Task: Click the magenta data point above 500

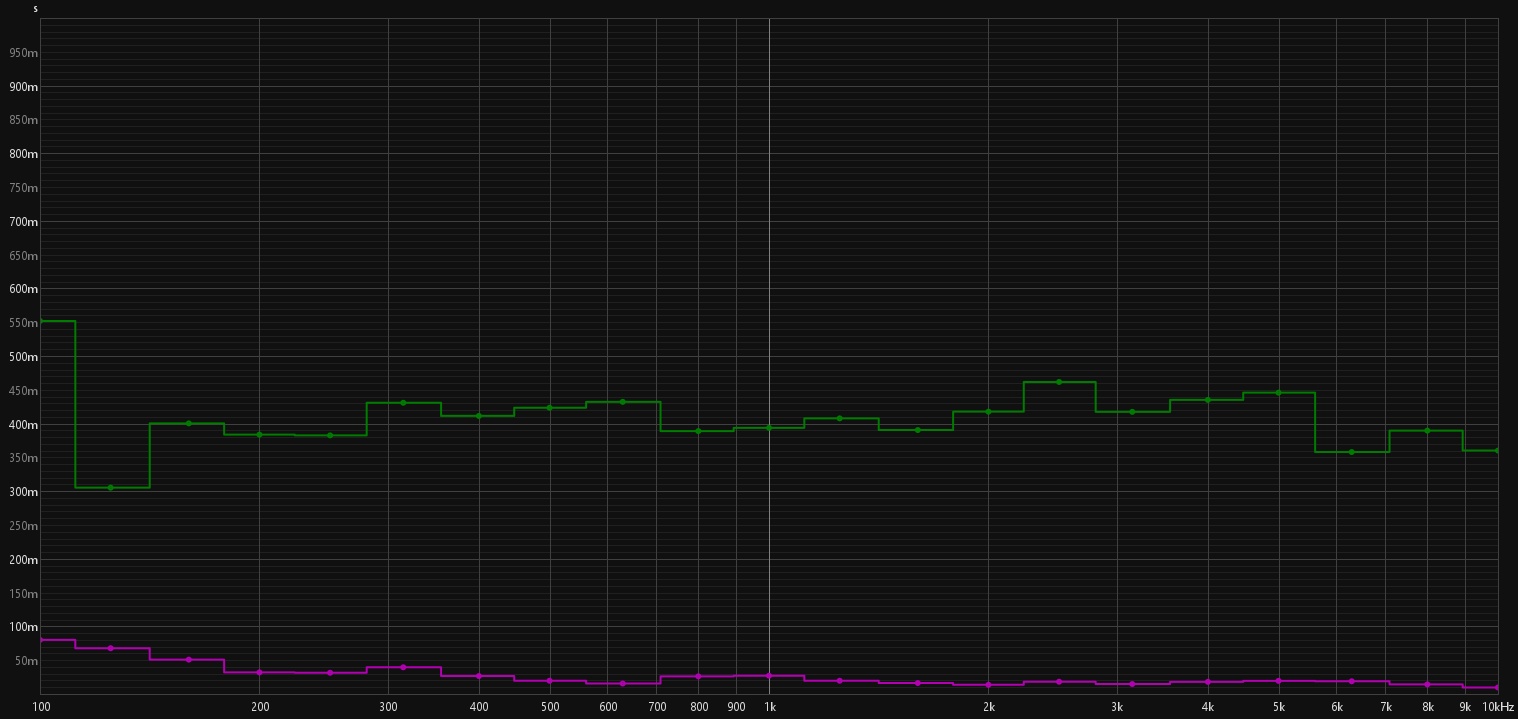Action: [549, 680]
